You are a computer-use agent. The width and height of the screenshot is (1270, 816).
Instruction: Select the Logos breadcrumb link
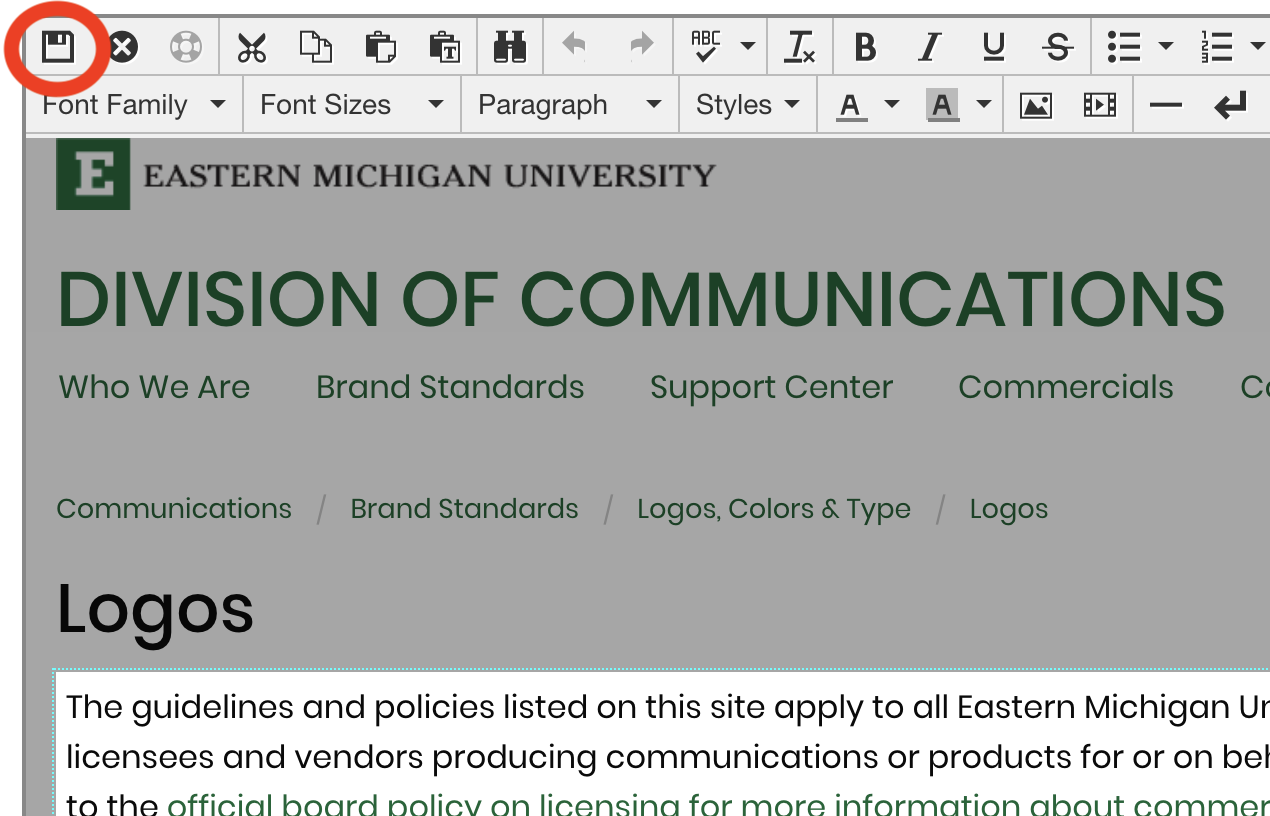(x=1009, y=510)
